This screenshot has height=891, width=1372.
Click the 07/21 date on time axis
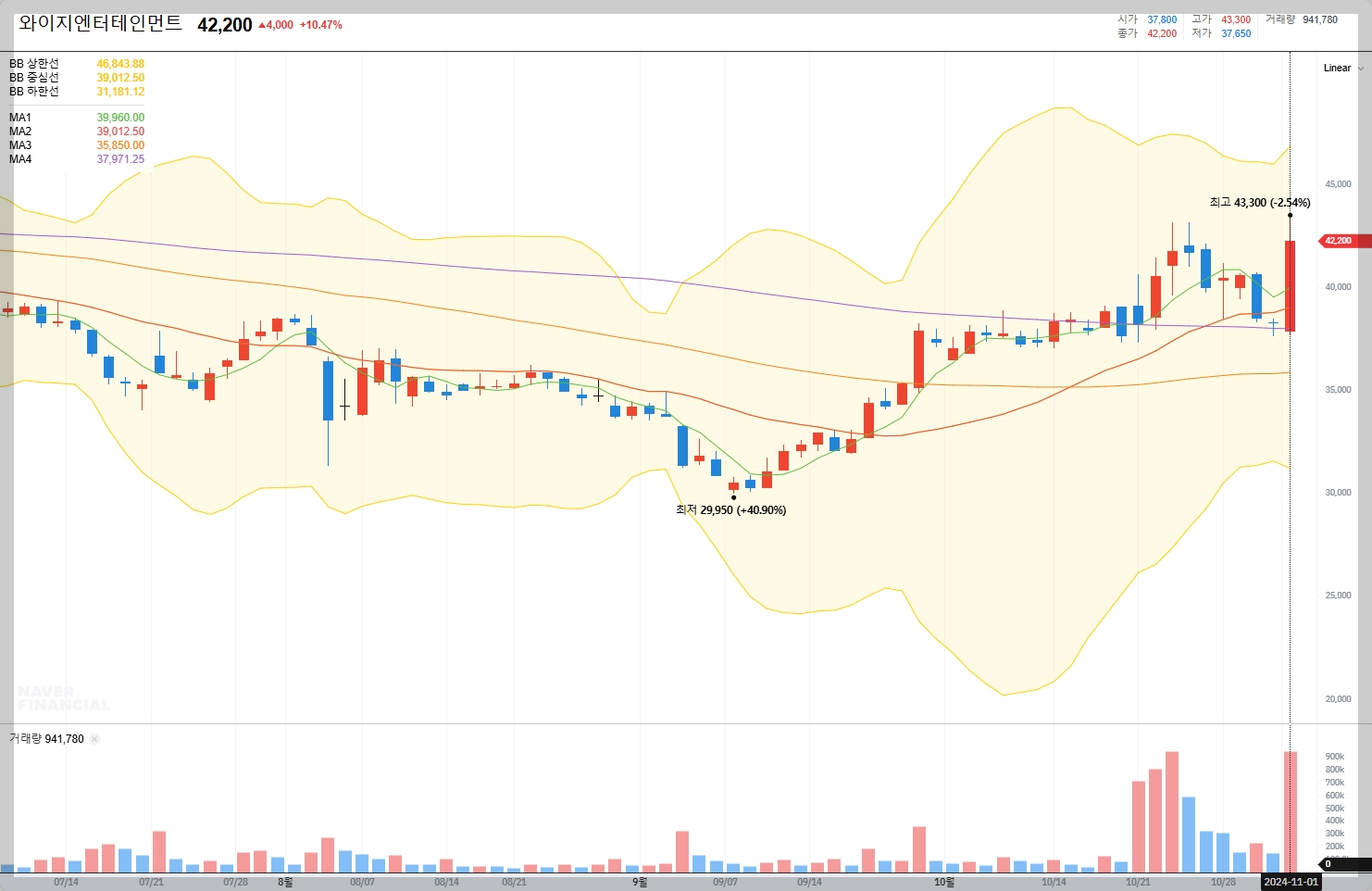[x=151, y=882]
